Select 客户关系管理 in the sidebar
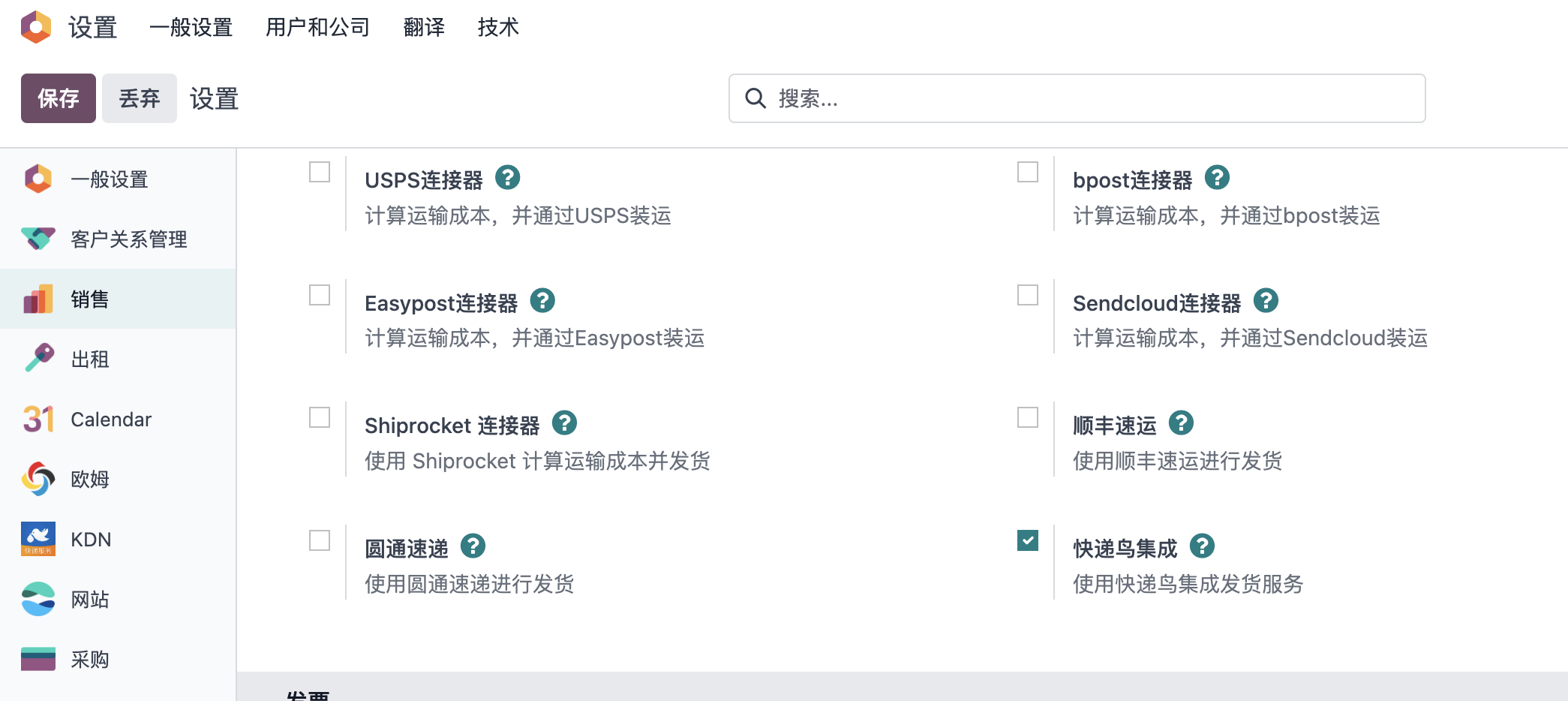 click(118, 239)
